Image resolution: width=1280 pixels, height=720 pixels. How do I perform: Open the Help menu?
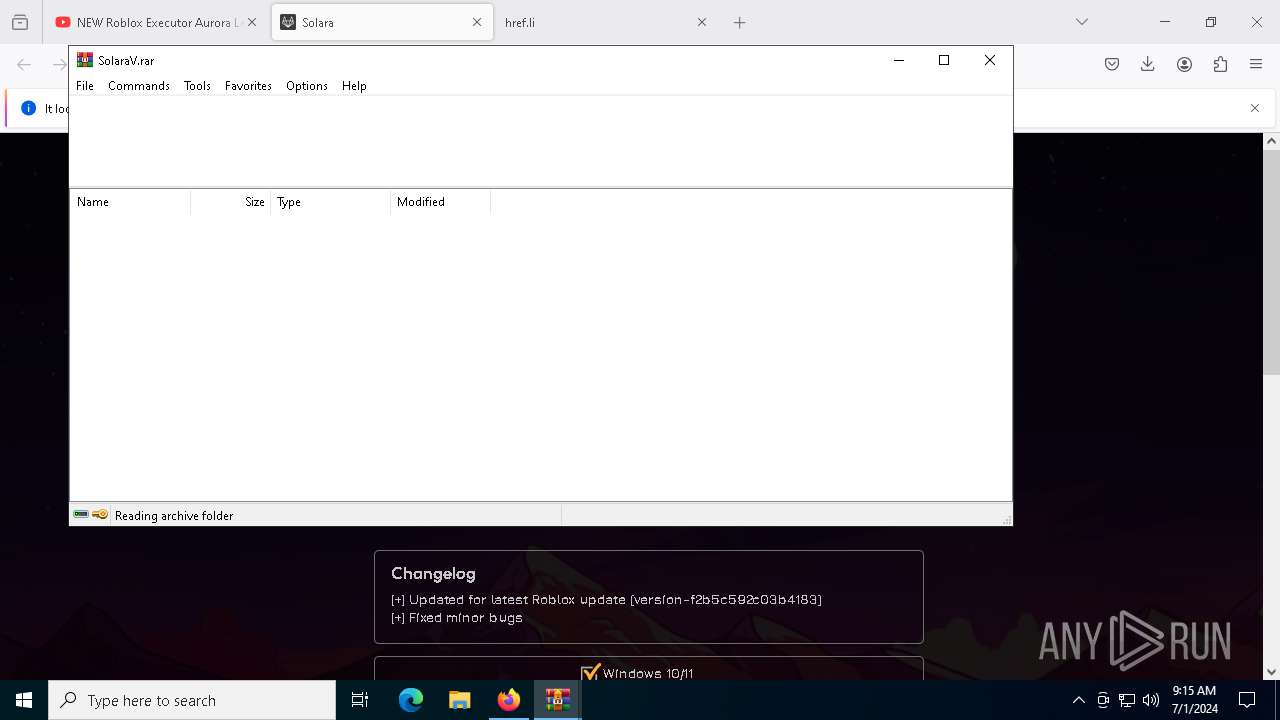(354, 86)
